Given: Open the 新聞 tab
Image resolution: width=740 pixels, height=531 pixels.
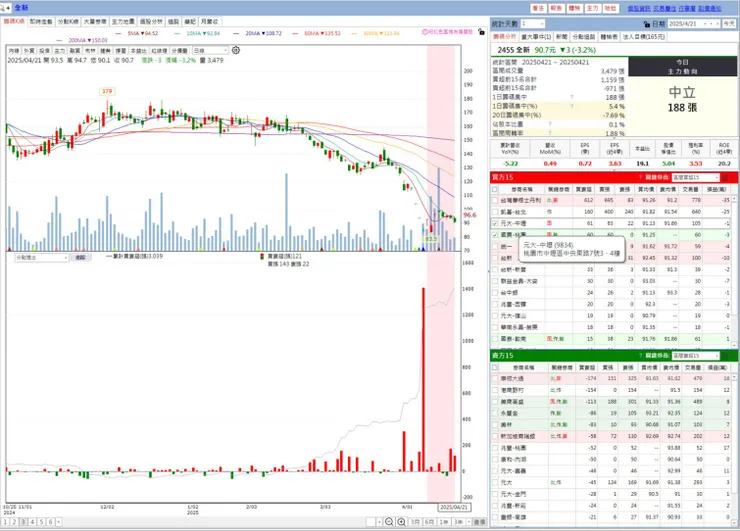Looking at the screenshot, I should point(561,37).
